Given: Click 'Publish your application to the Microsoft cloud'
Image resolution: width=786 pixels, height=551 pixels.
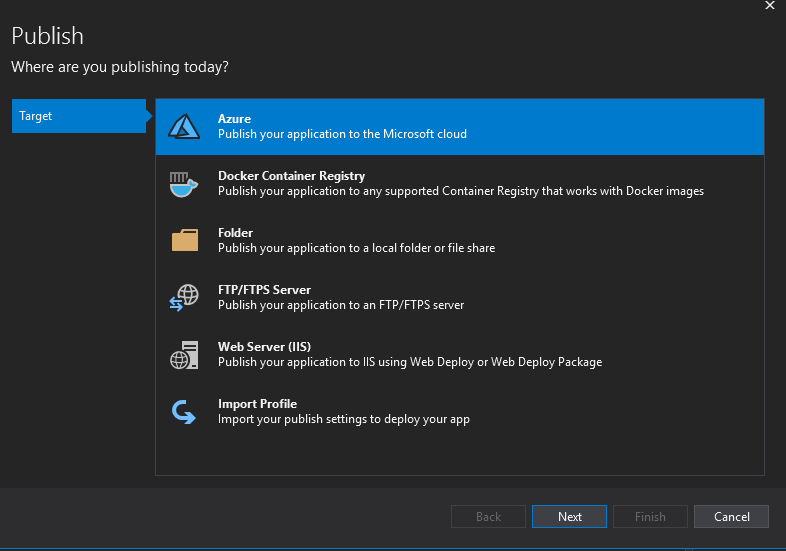Looking at the screenshot, I should (x=342, y=134).
